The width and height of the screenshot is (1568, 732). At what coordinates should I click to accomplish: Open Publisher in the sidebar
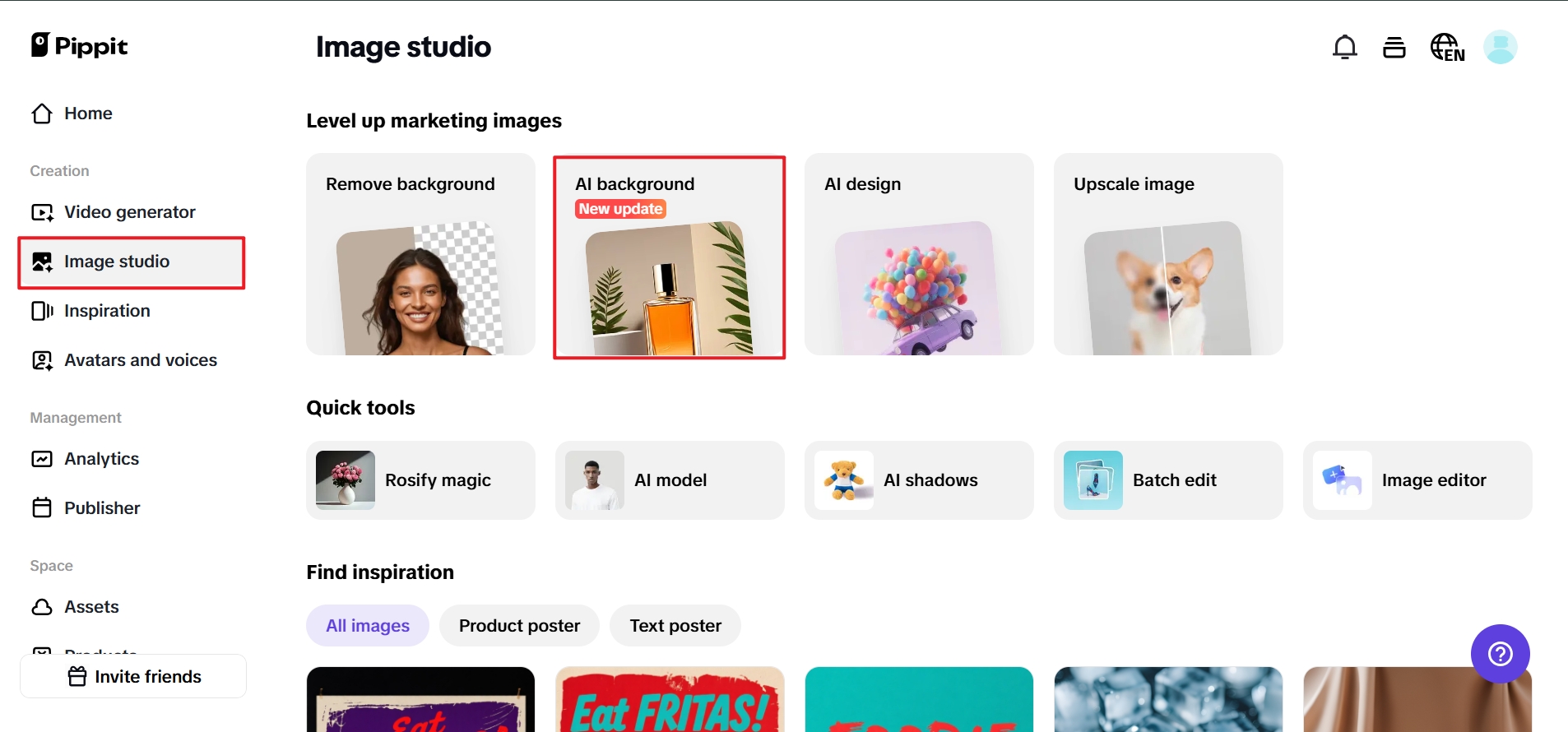(x=102, y=508)
